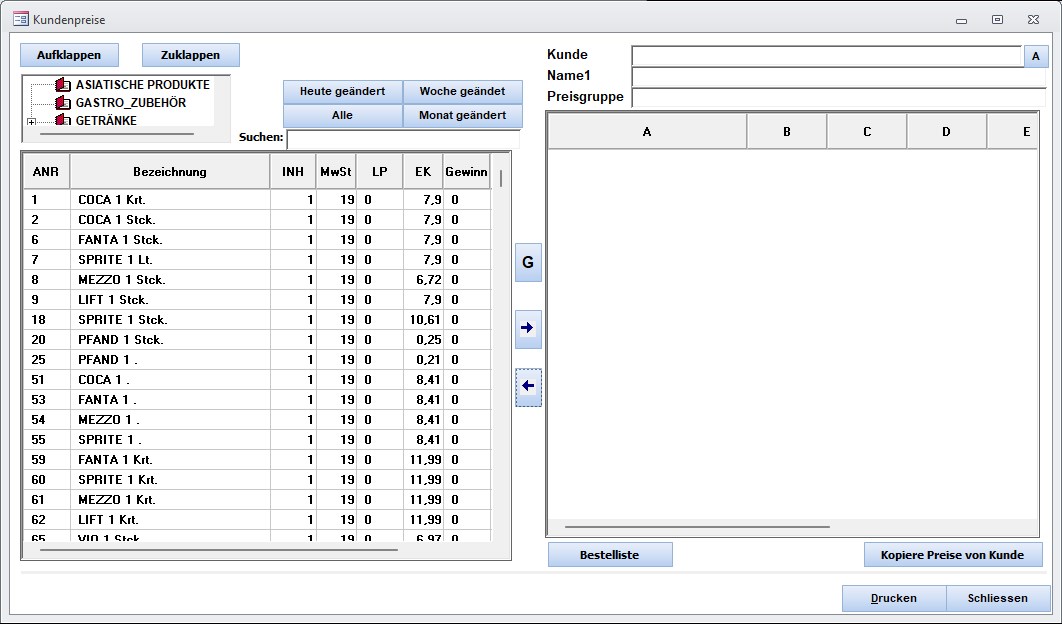This screenshot has width=1062, height=624.
Task: Click Kopiere Preise von Kunde
Action: tap(953, 555)
